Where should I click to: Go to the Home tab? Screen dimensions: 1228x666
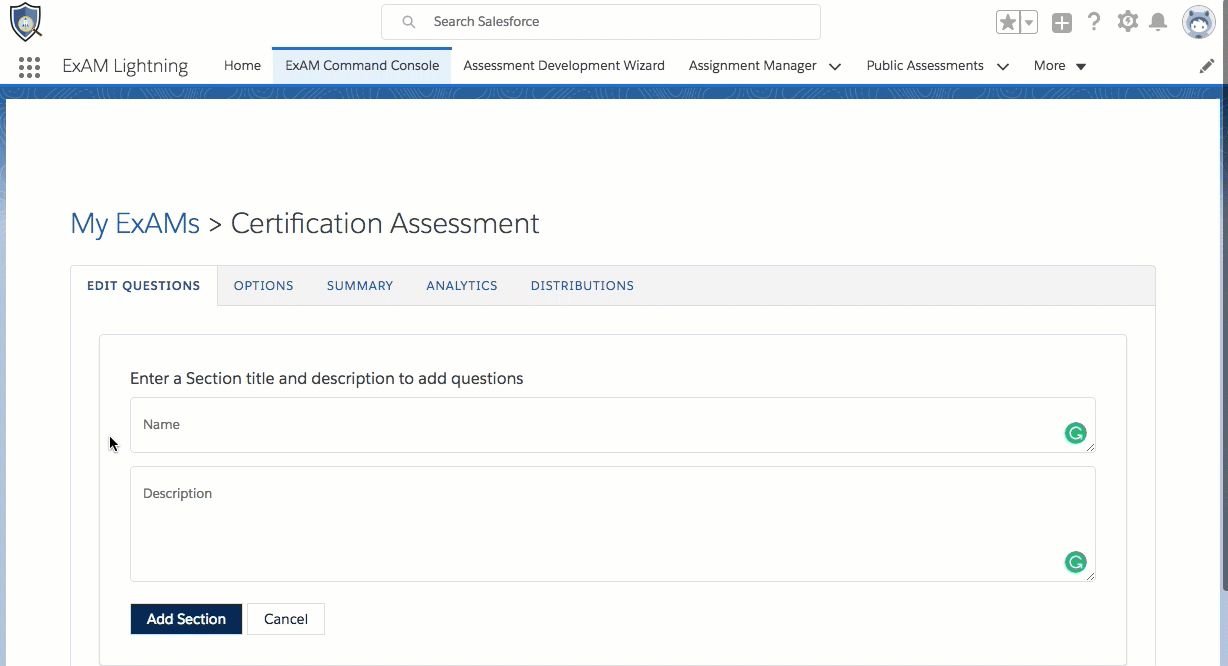[242, 66]
